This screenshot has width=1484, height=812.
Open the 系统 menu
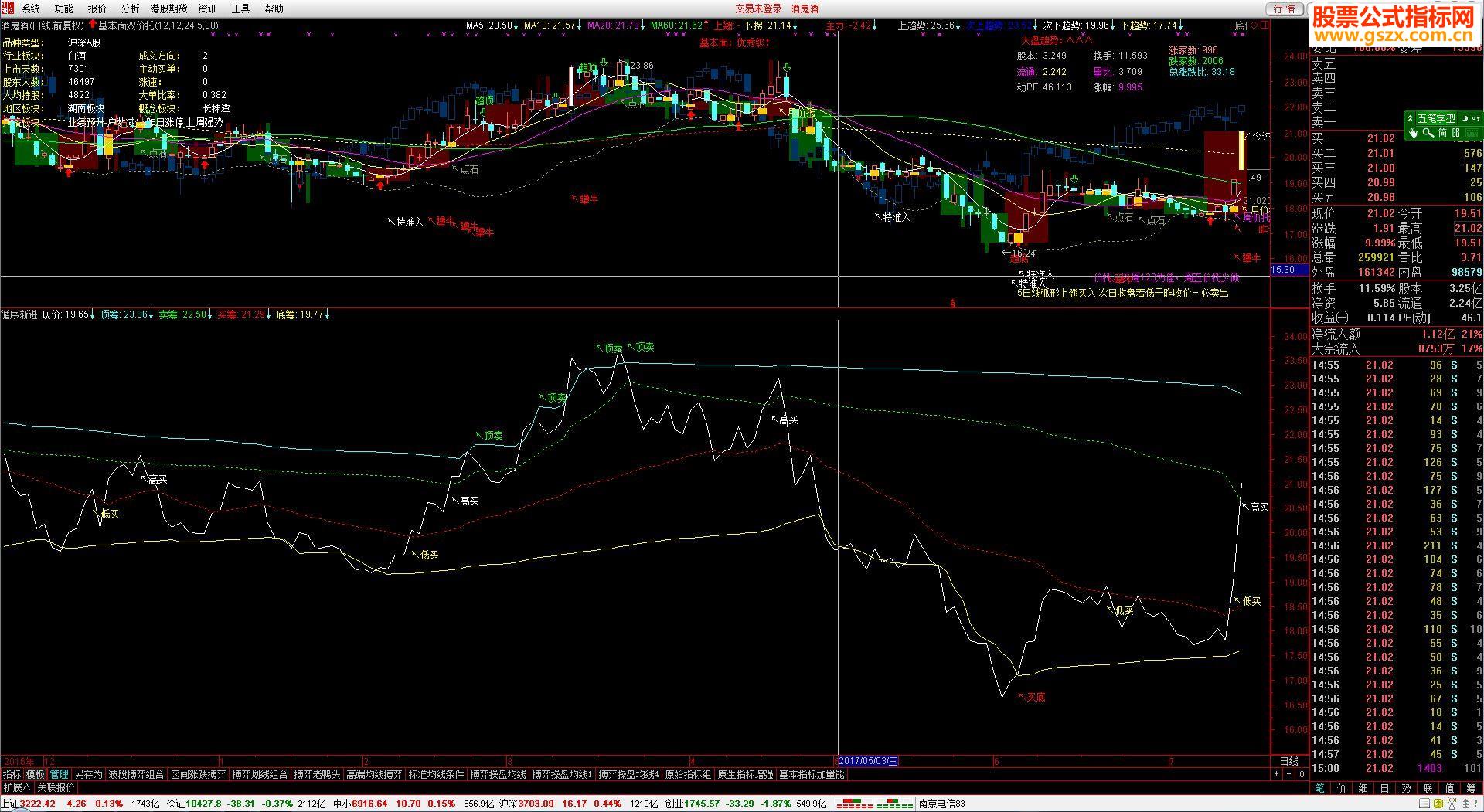pos(30,8)
